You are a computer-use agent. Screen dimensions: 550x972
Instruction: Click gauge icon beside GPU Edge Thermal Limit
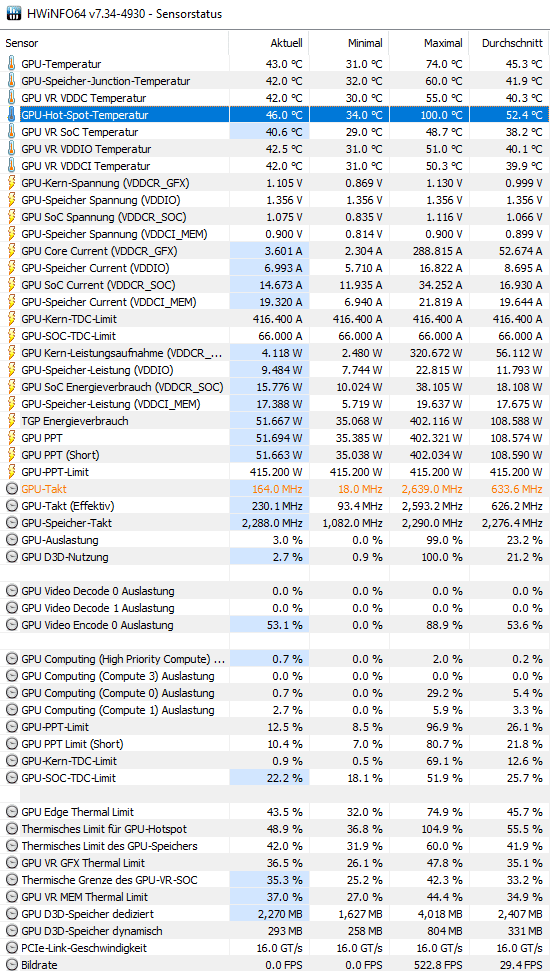(11, 811)
